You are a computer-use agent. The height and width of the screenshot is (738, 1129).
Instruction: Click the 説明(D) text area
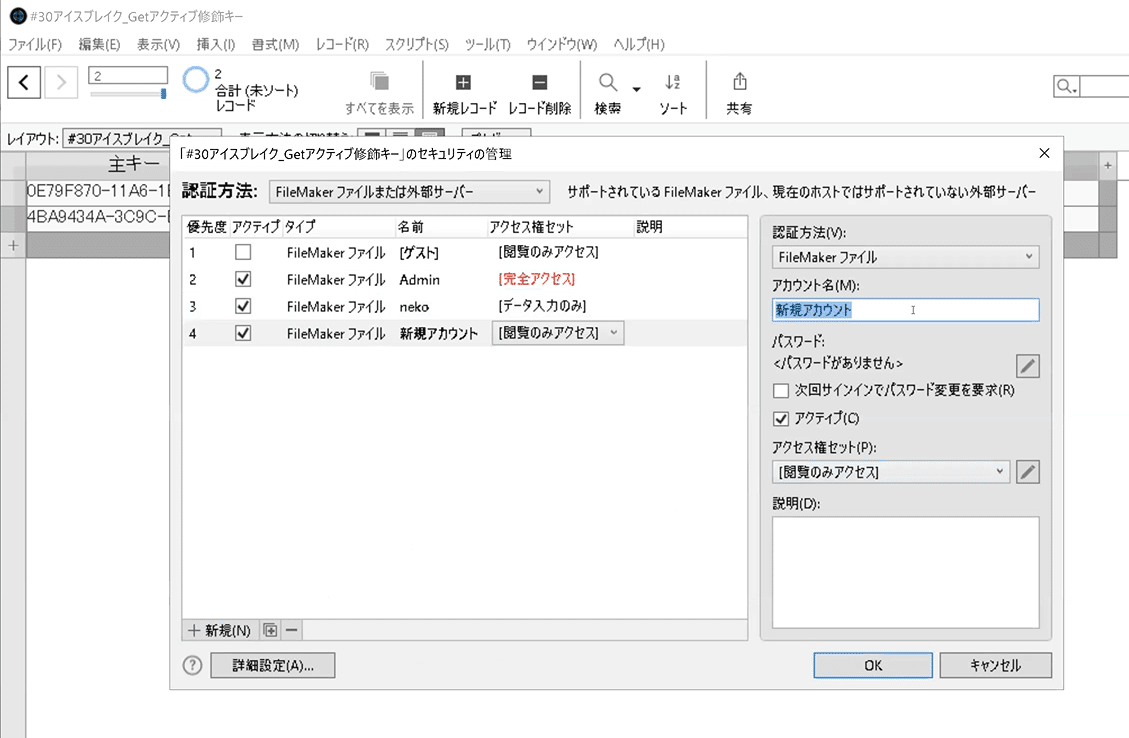point(905,572)
